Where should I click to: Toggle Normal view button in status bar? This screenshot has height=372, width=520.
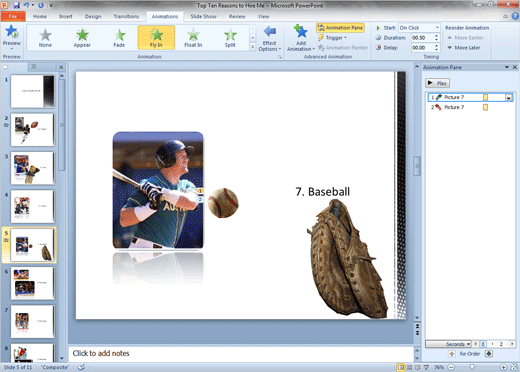401,367
